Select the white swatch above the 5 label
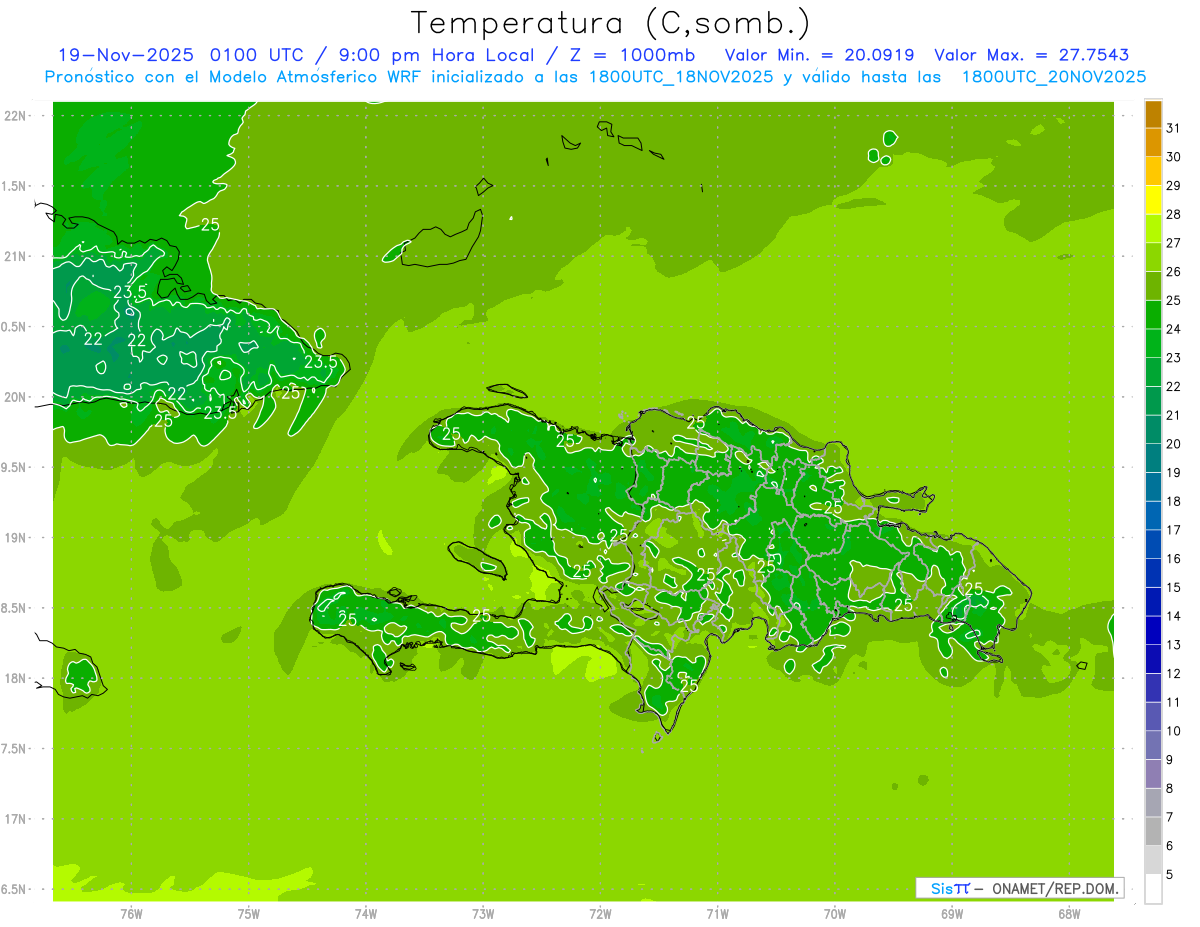Viewport: 1200px width, 927px height. (1153, 889)
